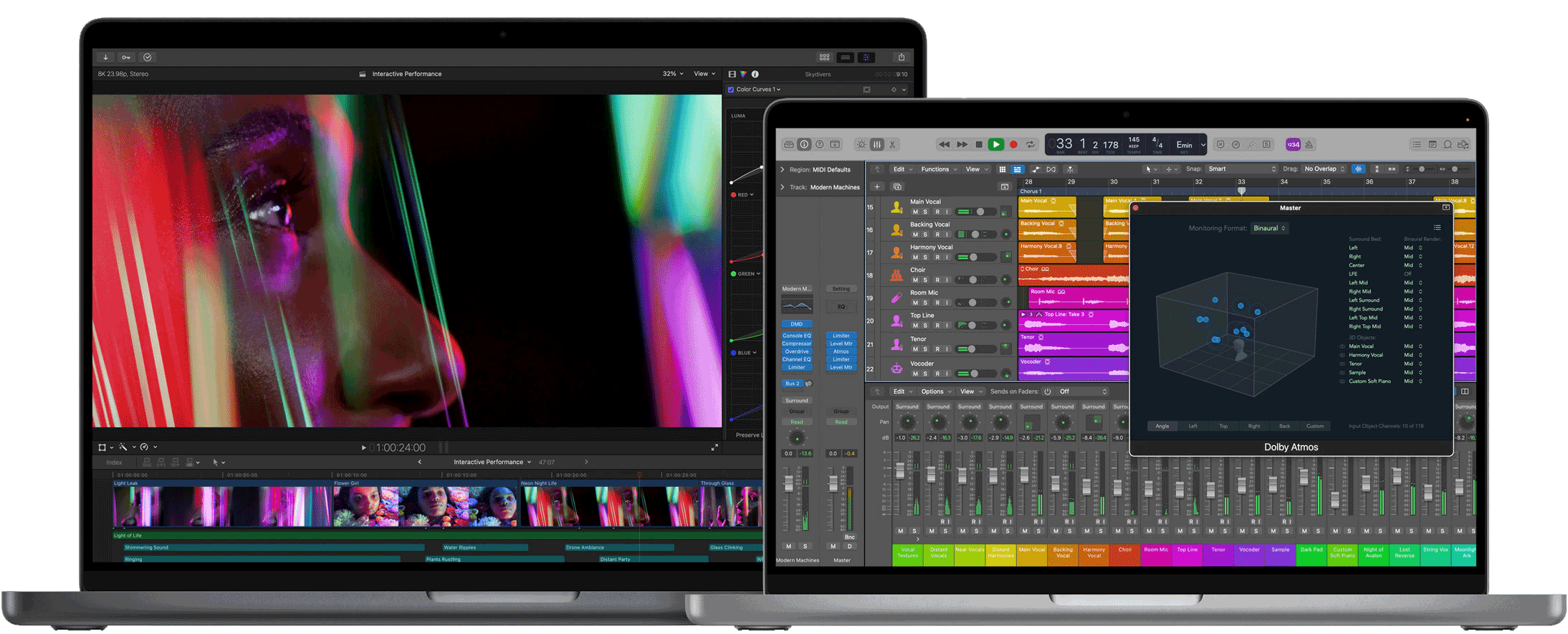Image resolution: width=1568 pixels, height=634 pixels.
Task: Open the View dropdown in Final Cut viewer
Action: 704,74
